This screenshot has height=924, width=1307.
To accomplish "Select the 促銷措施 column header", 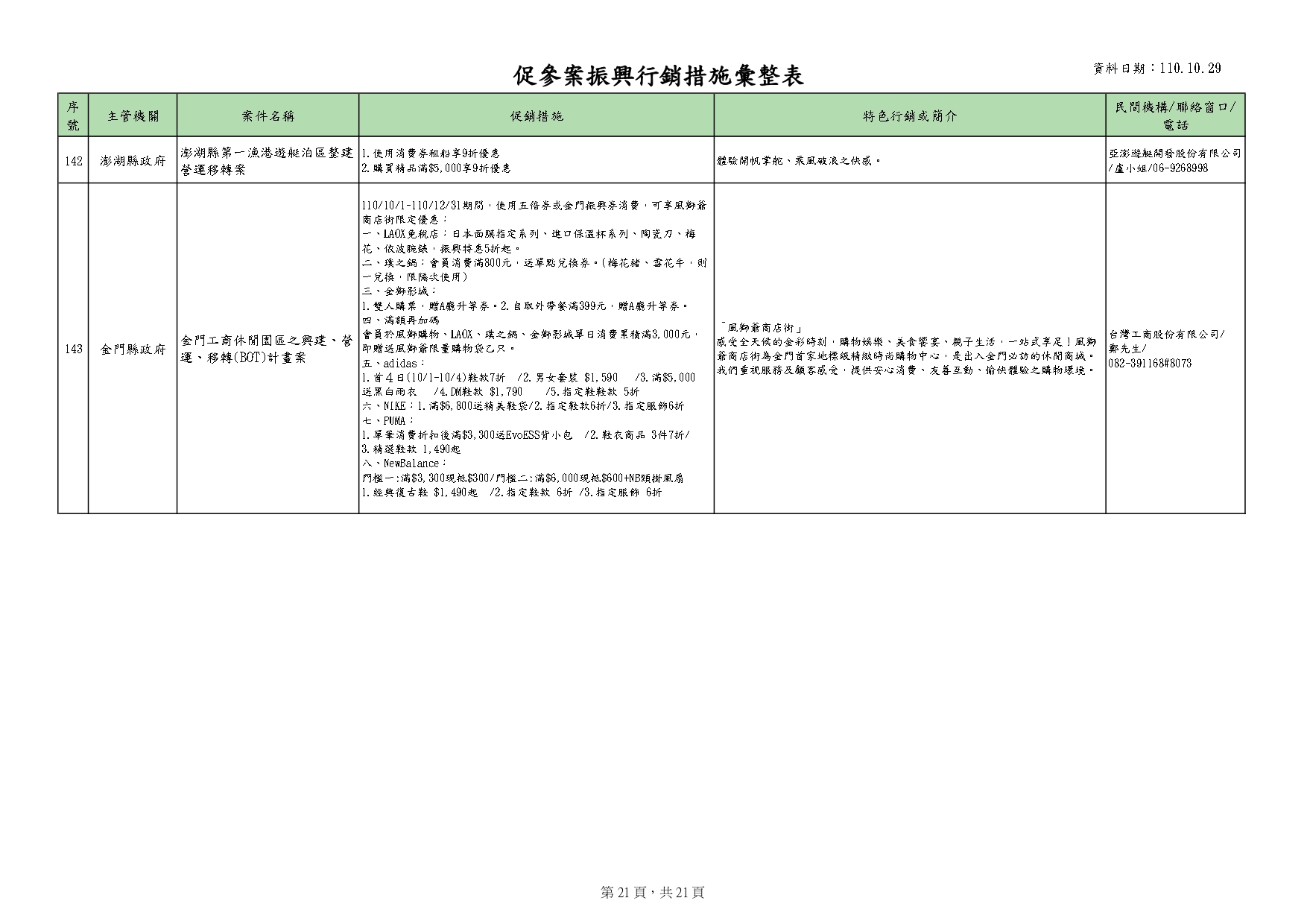I will click(536, 115).
